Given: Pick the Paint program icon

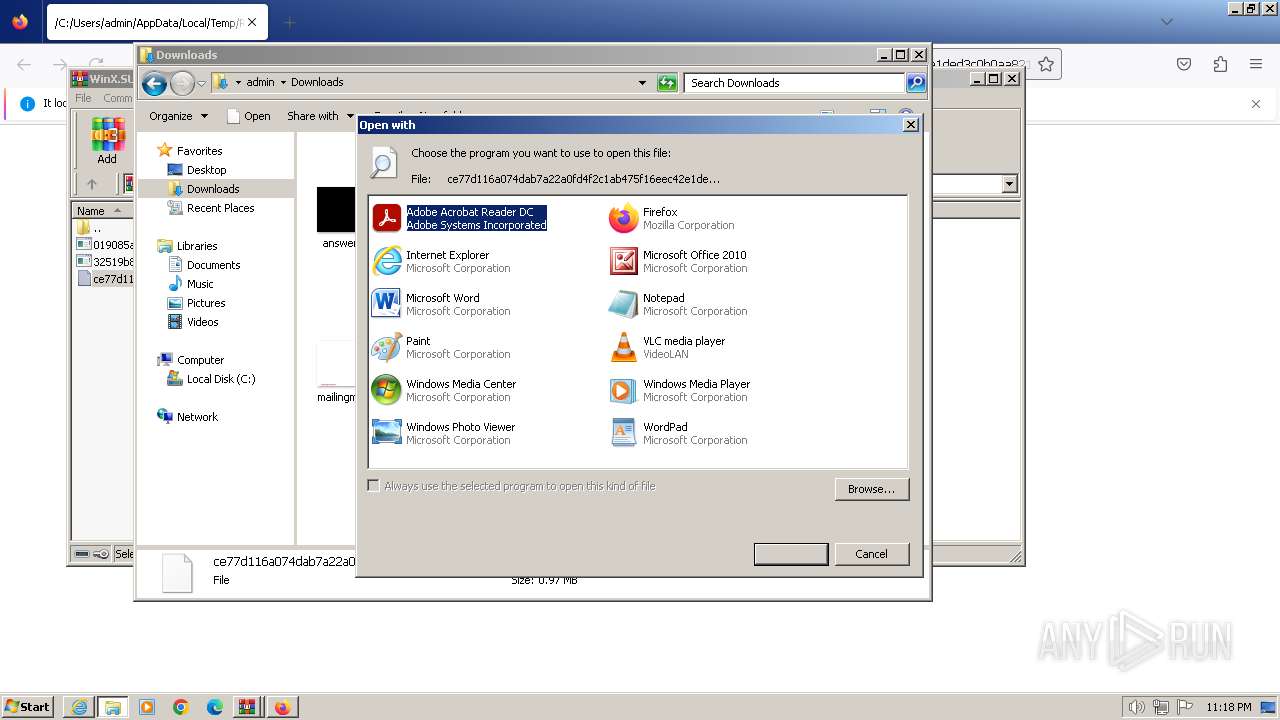Looking at the screenshot, I should click(387, 347).
